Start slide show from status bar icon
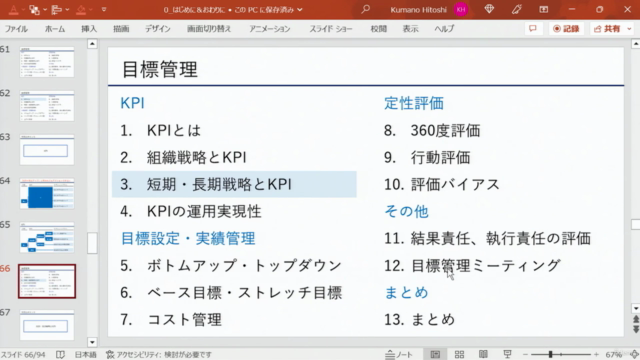 pyautogui.click(x=507, y=354)
